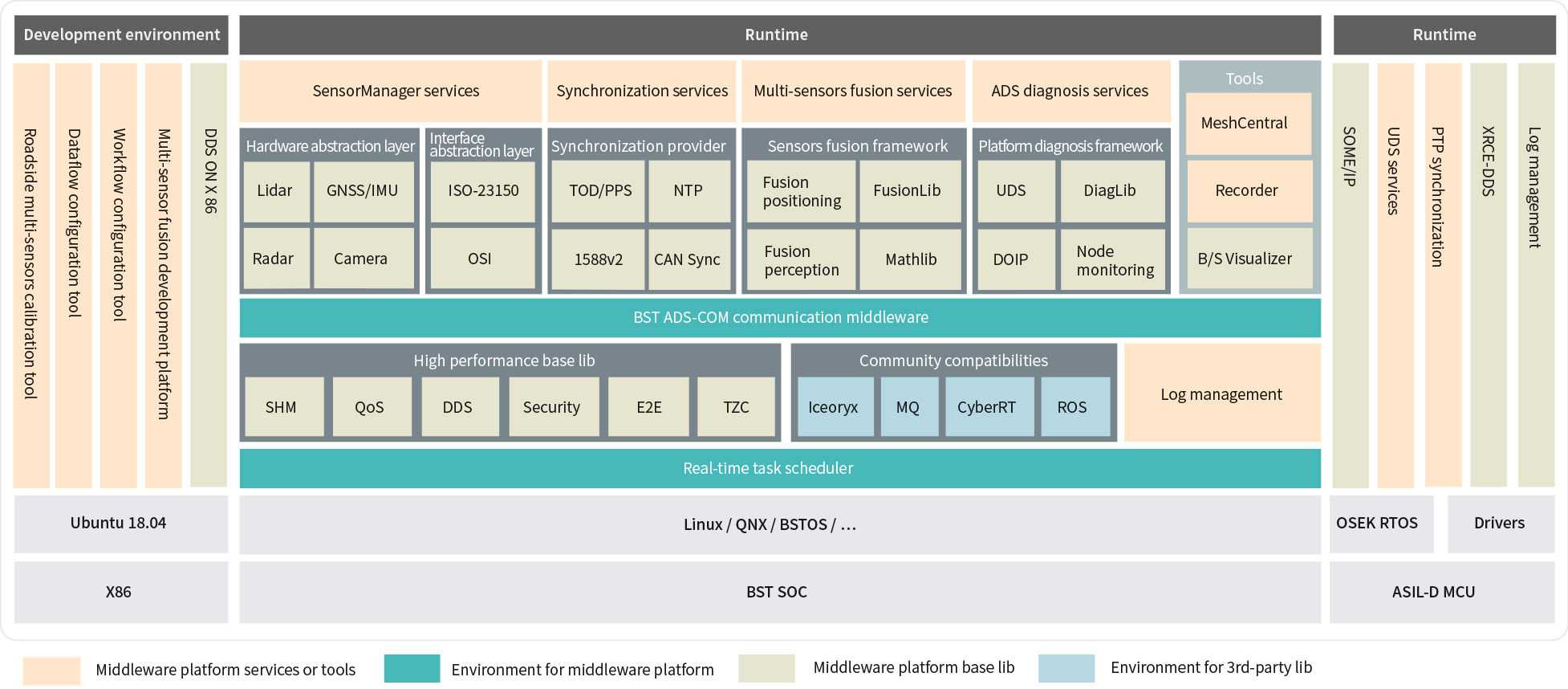Select the Node monitoring block
The width and height of the screenshot is (1568, 689).
[1113, 260]
